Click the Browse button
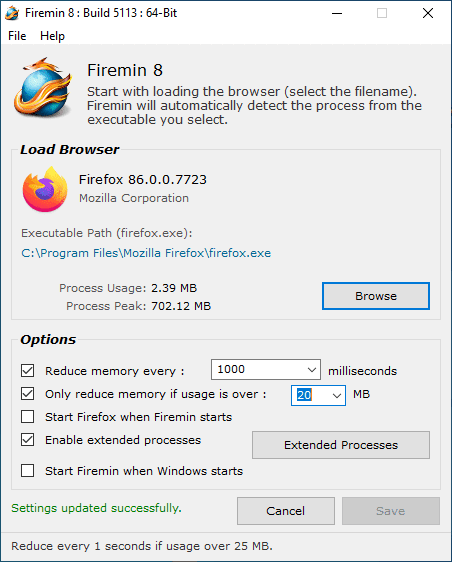This screenshot has width=452, height=562. coord(376,296)
